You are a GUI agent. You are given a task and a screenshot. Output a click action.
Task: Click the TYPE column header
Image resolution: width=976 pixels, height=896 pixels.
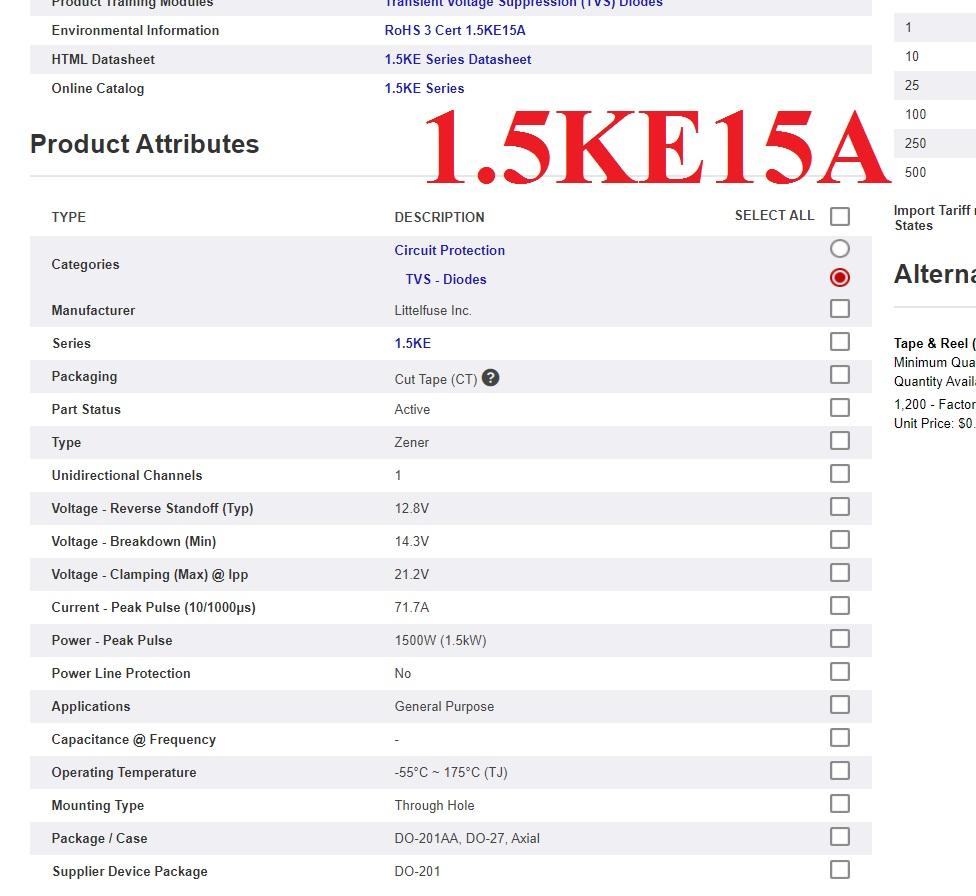pos(68,217)
